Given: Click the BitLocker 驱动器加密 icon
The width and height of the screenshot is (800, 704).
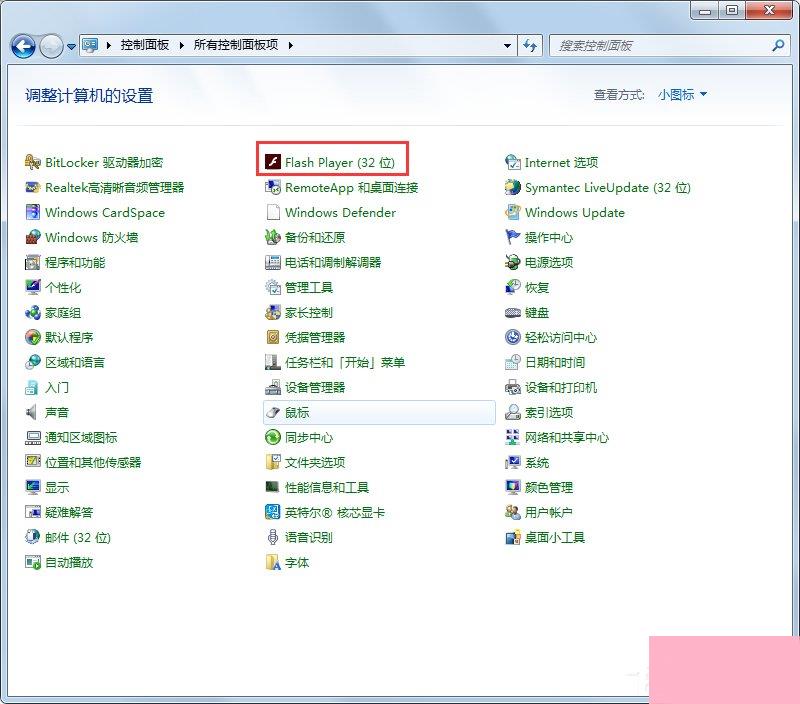Looking at the screenshot, I should pos(33,162).
